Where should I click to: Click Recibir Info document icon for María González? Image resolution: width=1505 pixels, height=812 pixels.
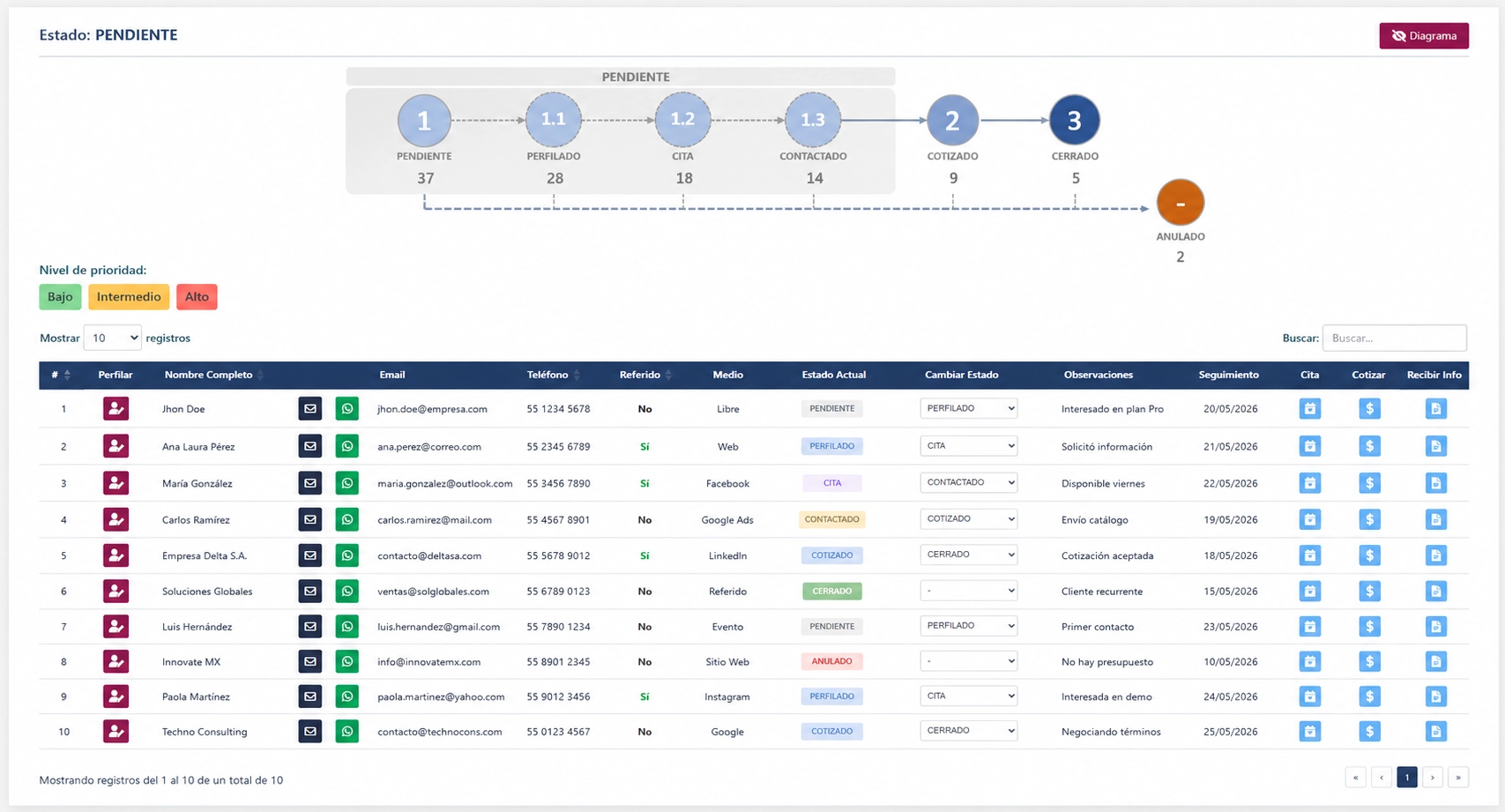coord(1436,483)
